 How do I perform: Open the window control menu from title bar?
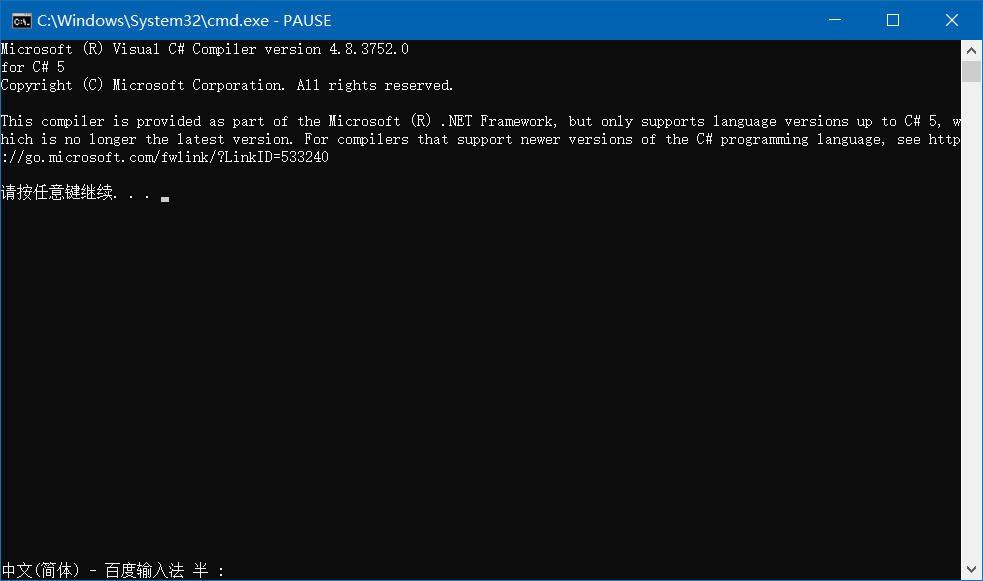point(20,20)
